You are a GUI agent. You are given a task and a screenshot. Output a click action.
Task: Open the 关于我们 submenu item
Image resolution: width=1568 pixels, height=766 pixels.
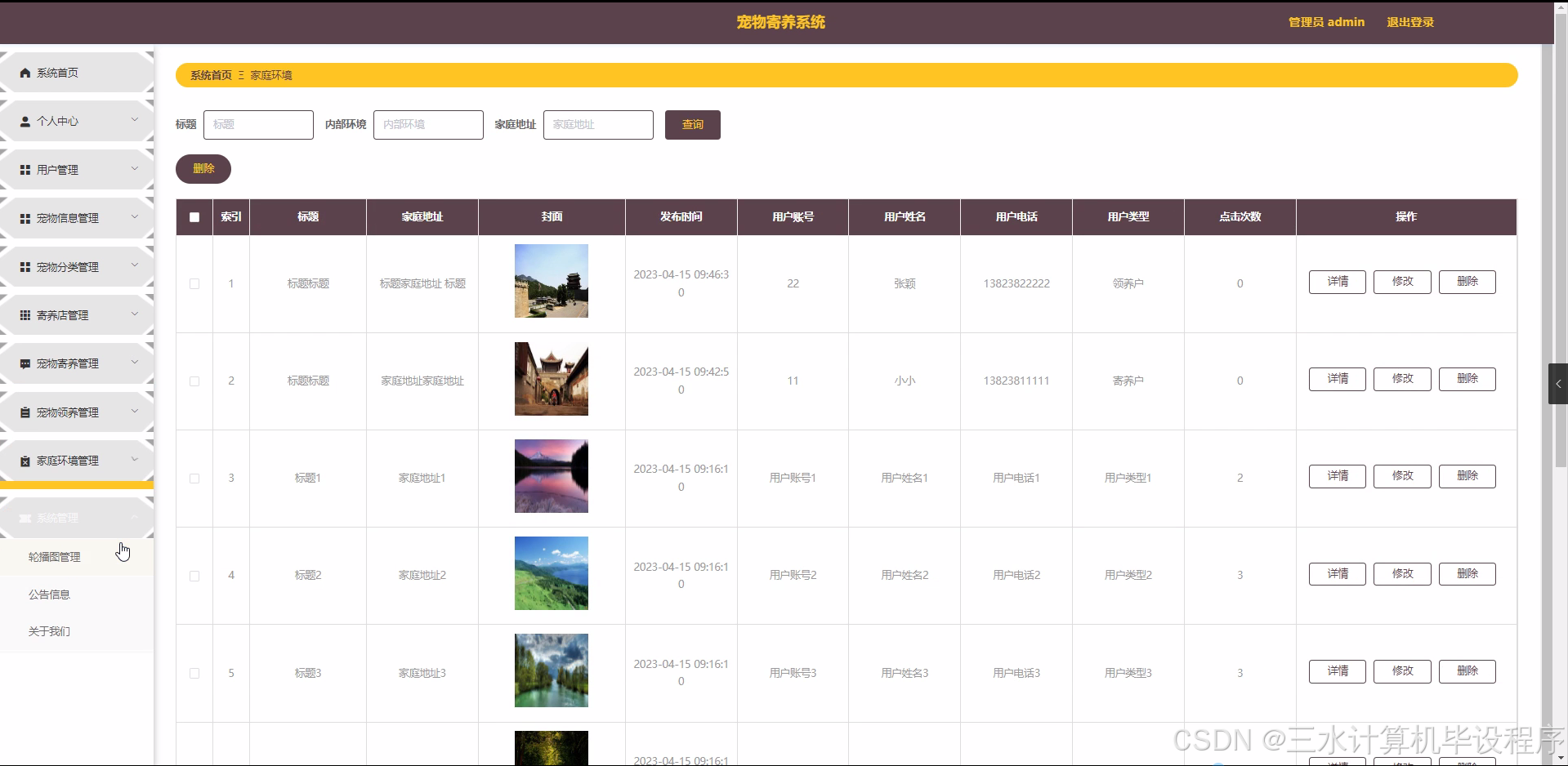click(77, 631)
